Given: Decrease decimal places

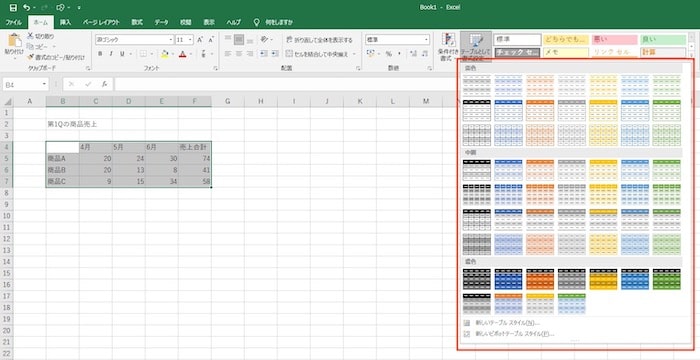Looking at the screenshot, I should point(425,54).
